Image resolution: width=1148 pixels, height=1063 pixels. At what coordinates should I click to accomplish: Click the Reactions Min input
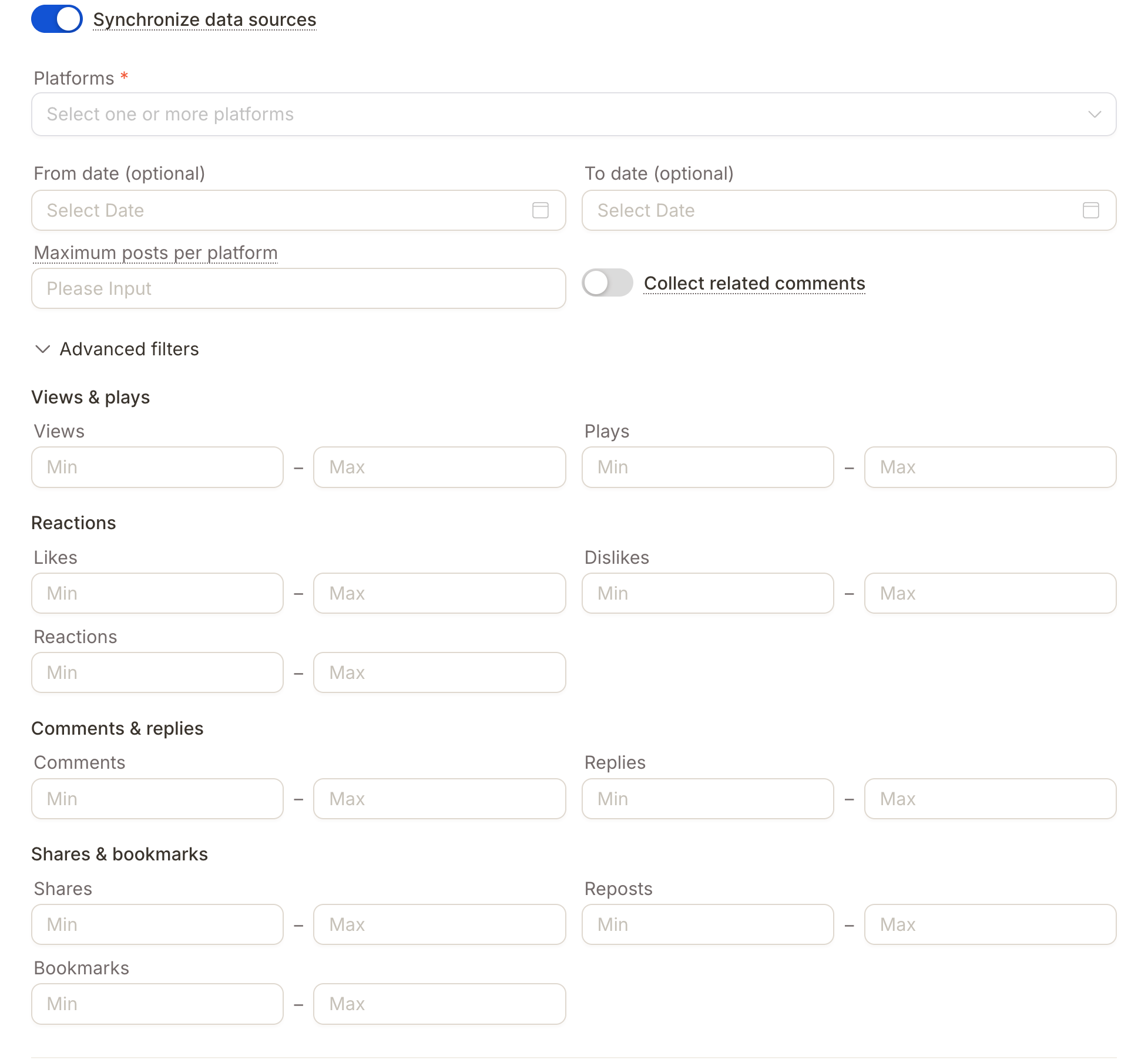click(x=157, y=672)
